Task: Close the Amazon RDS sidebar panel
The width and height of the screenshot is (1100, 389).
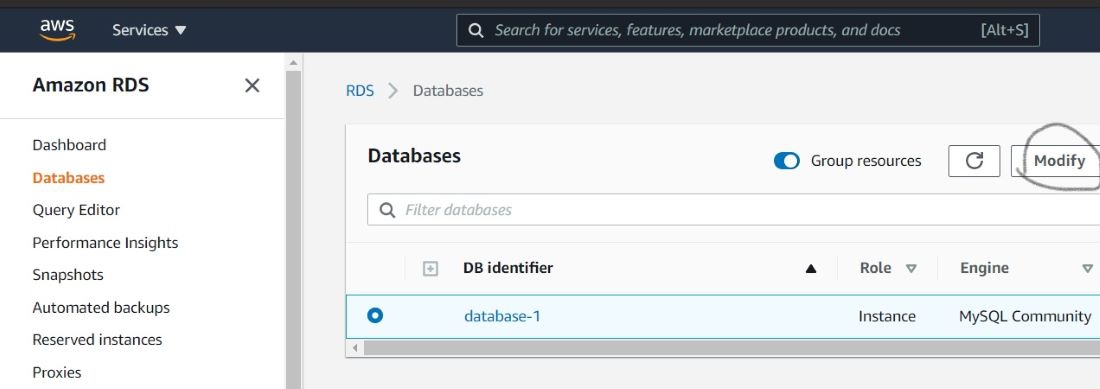Action: pyautogui.click(x=252, y=86)
